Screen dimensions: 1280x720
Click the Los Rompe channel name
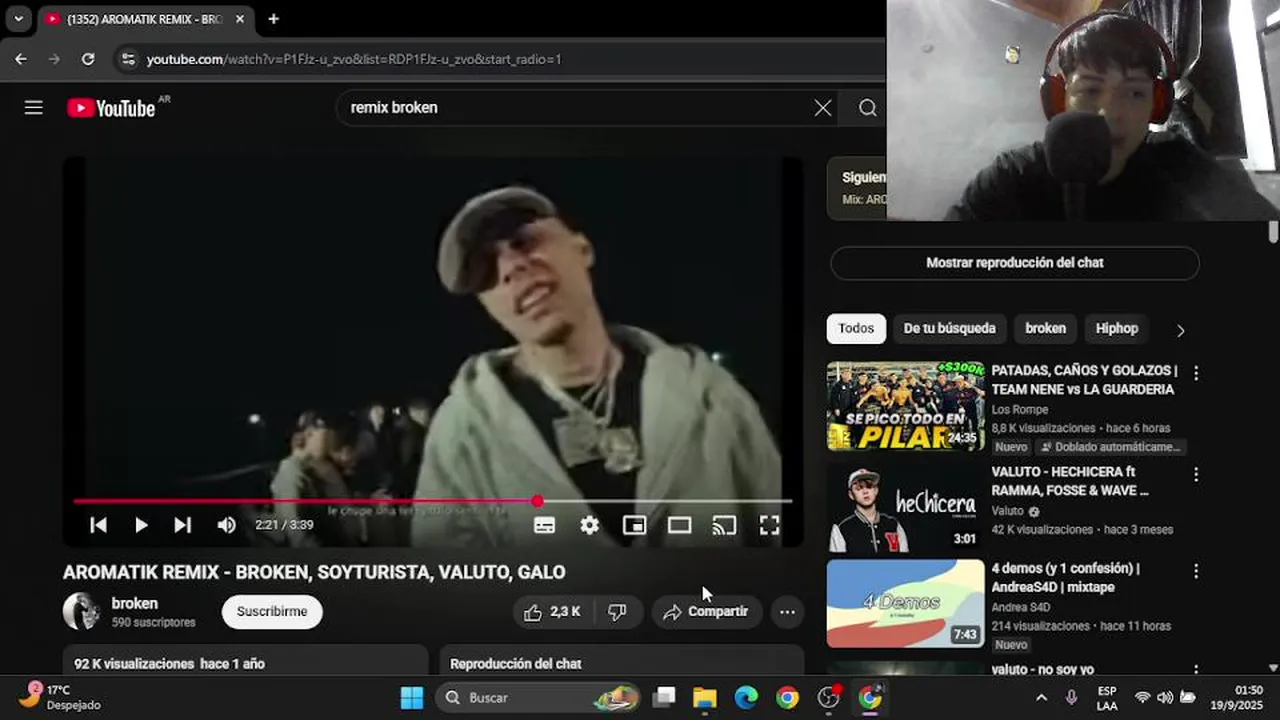(x=1020, y=410)
